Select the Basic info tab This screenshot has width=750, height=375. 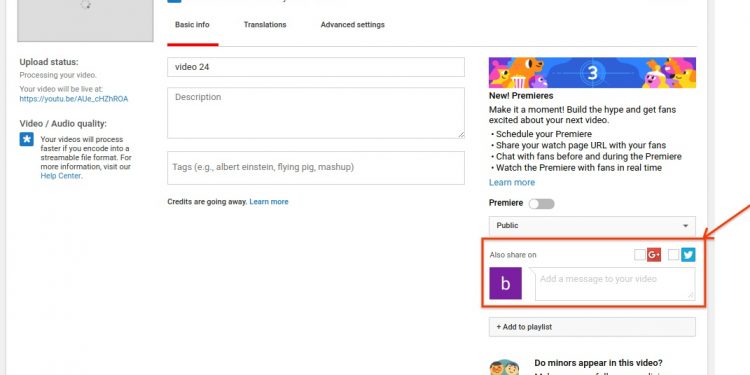click(192, 25)
